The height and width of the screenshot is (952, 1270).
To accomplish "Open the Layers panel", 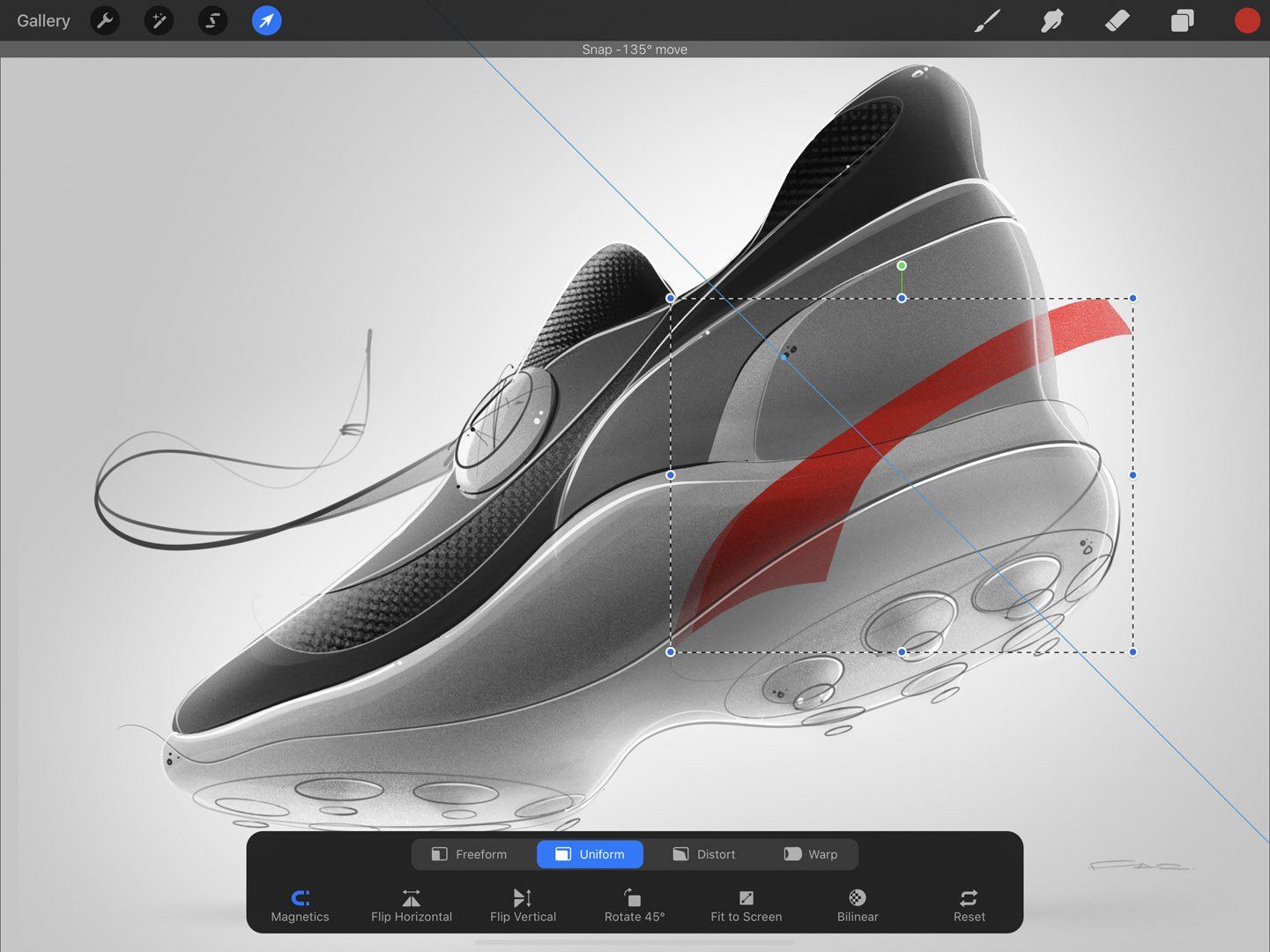I will point(1181,20).
